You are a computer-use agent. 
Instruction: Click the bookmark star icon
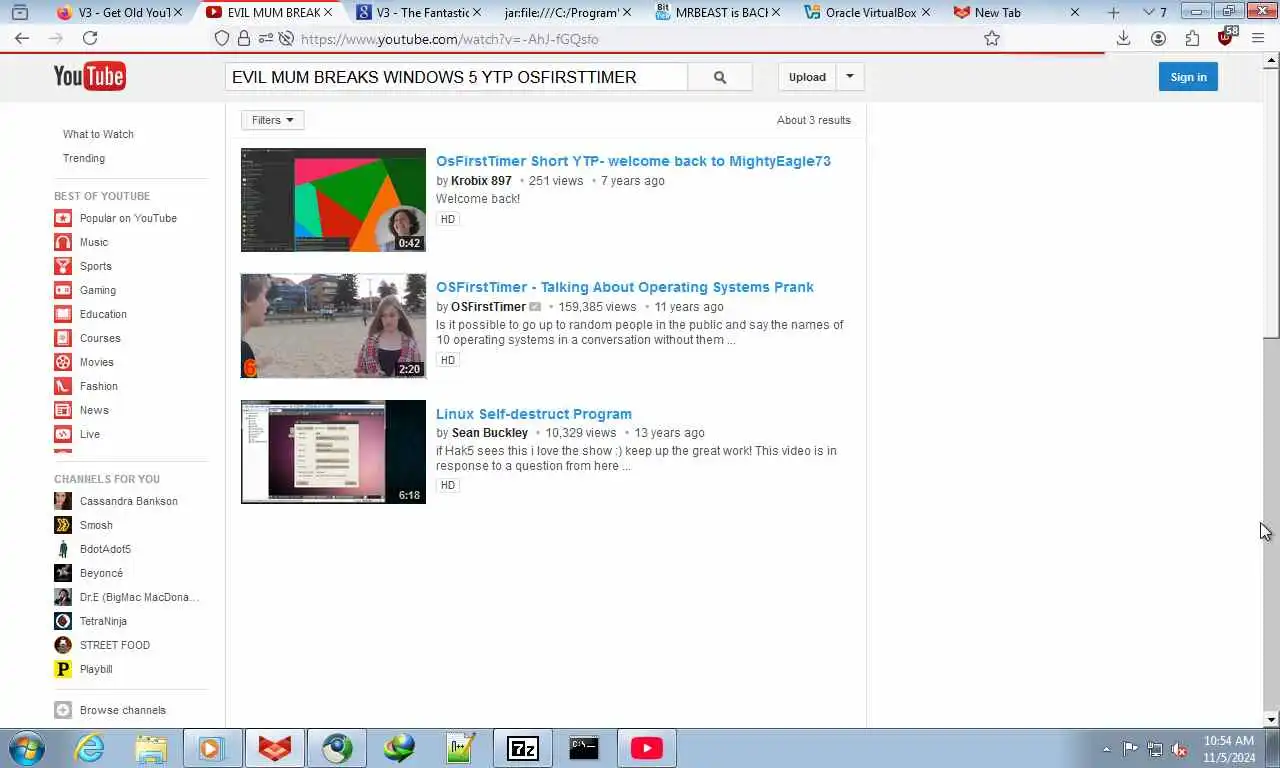tap(992, 38)
